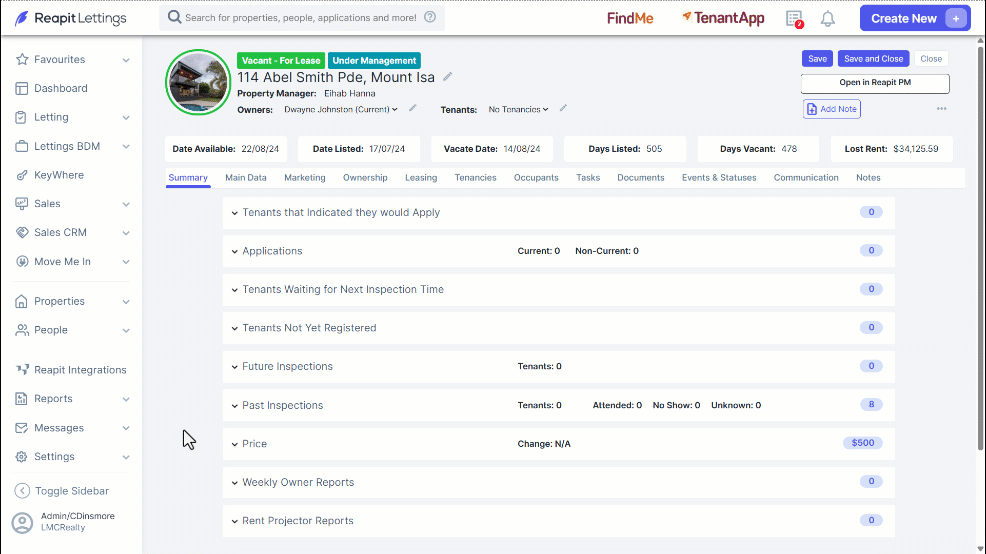Open the more options ellipsis

click(x=941, y=109)
